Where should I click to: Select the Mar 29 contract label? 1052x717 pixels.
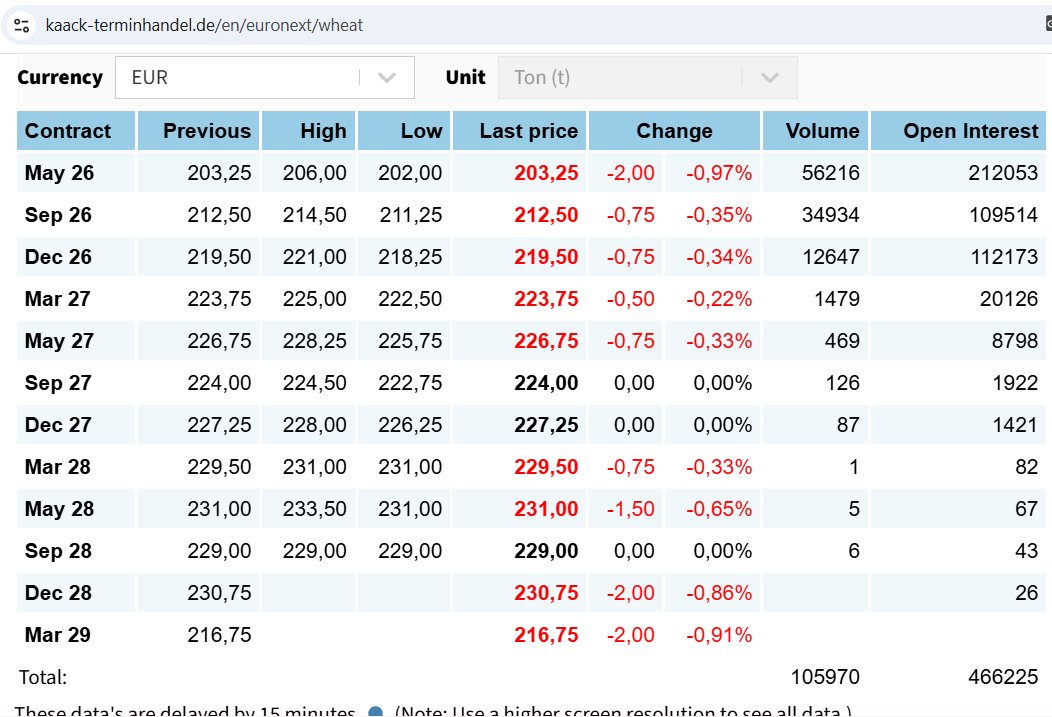point(58,635)
